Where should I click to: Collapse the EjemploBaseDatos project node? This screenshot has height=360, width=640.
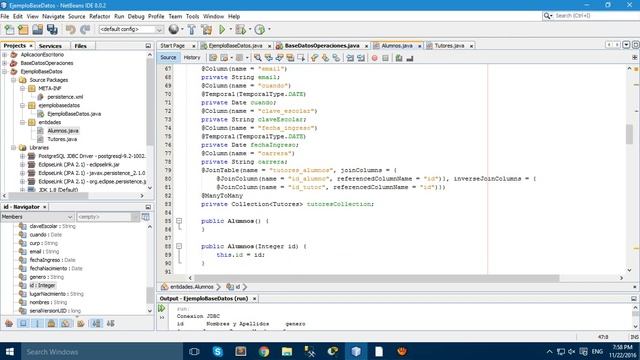pos(4,72)
